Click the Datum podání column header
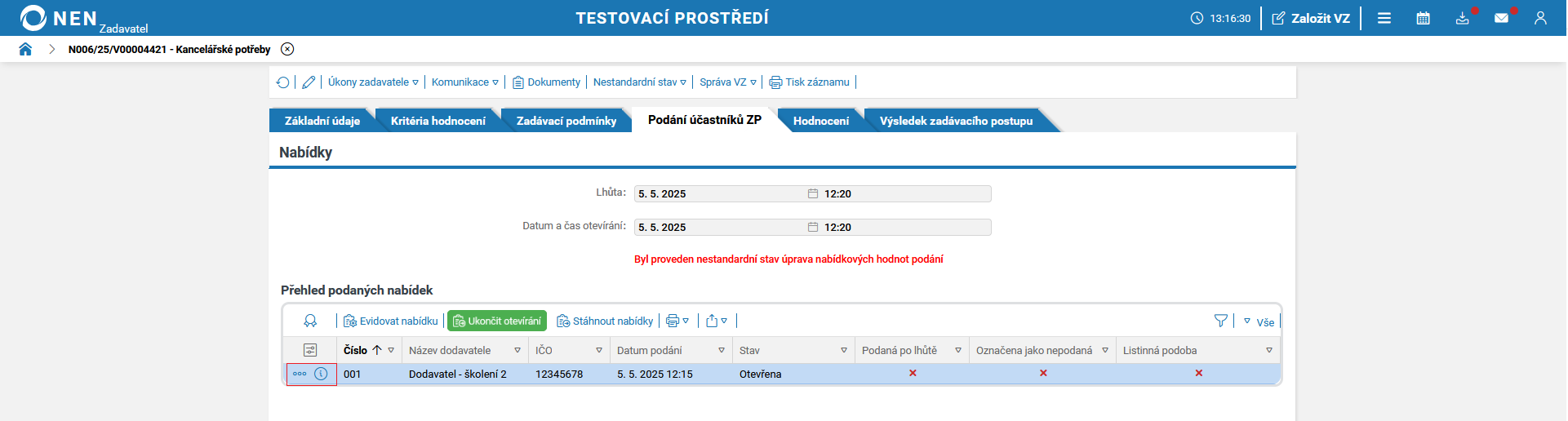Image resolution: width=1568 pixels, height=421 pixels. pos(649,351)
